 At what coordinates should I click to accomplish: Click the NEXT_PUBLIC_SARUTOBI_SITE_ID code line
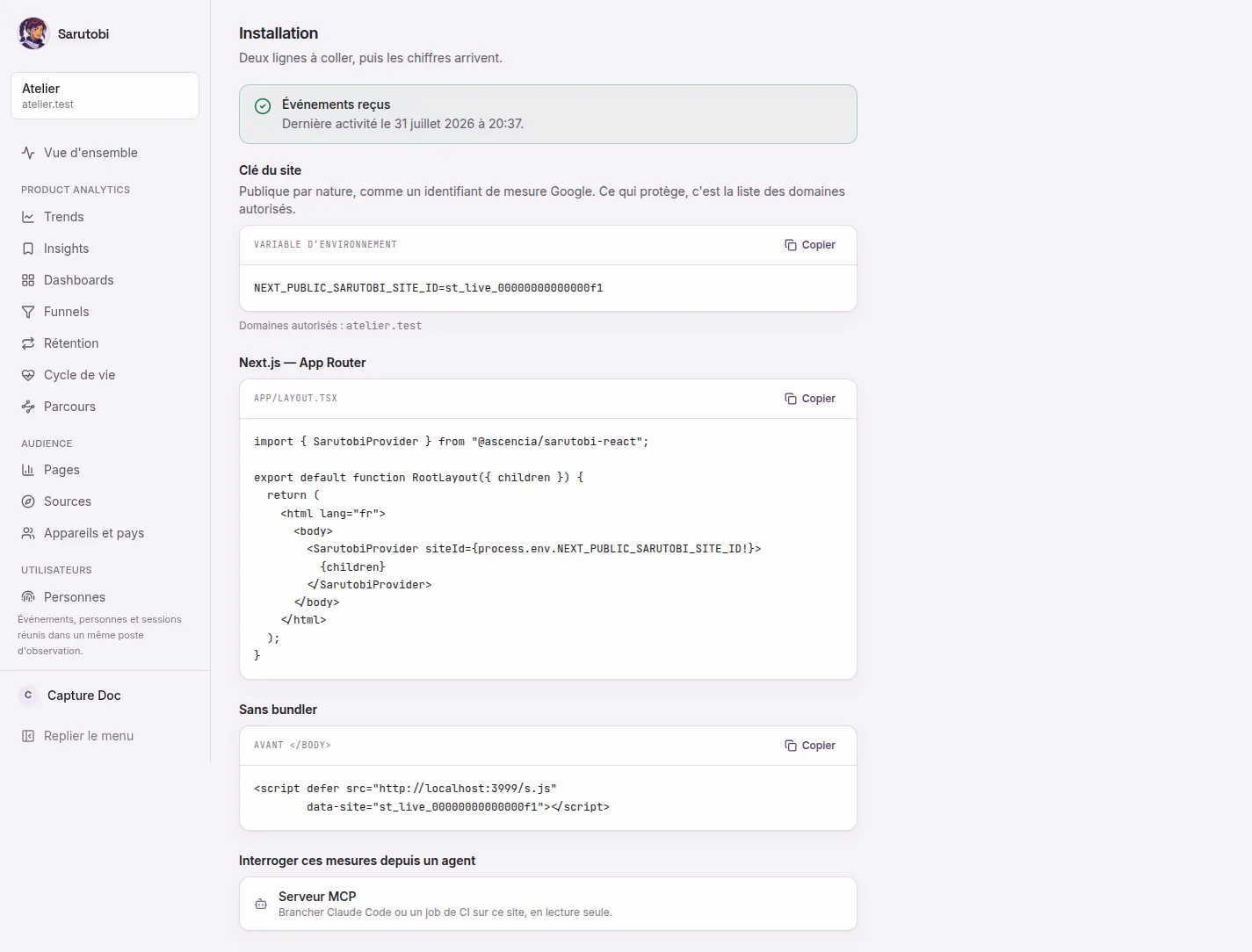point(429,288)
